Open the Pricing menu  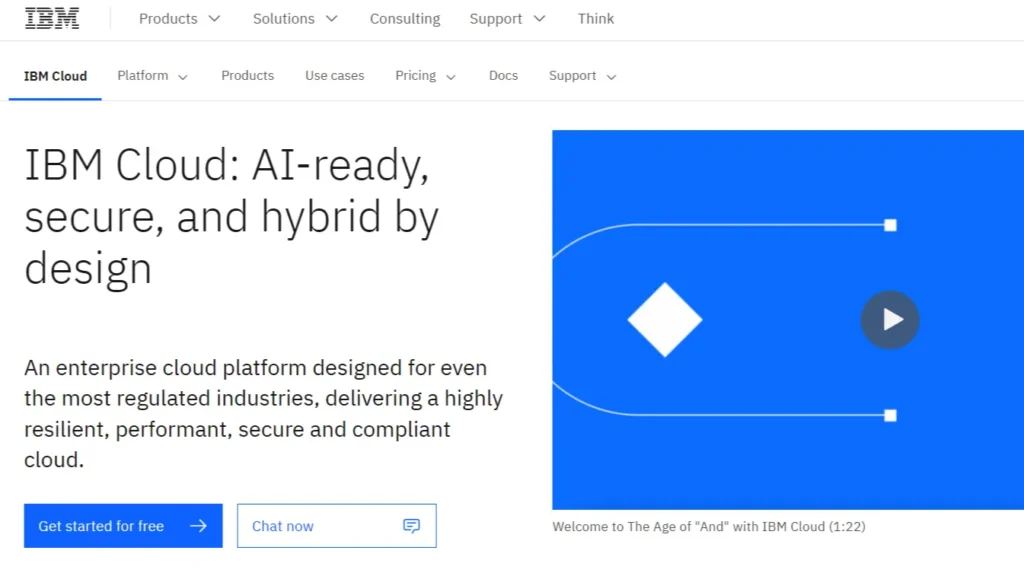pos(425,76)
